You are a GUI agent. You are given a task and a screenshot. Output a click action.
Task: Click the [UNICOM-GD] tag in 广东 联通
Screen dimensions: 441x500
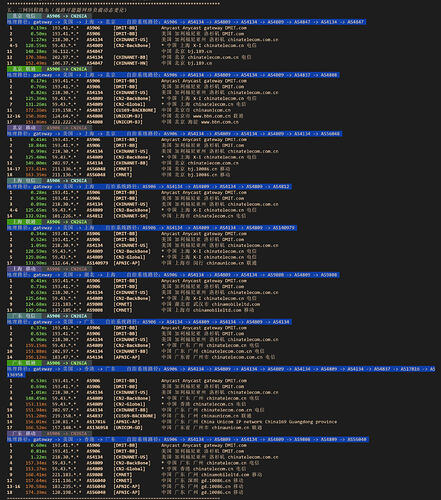coord(128,428)
